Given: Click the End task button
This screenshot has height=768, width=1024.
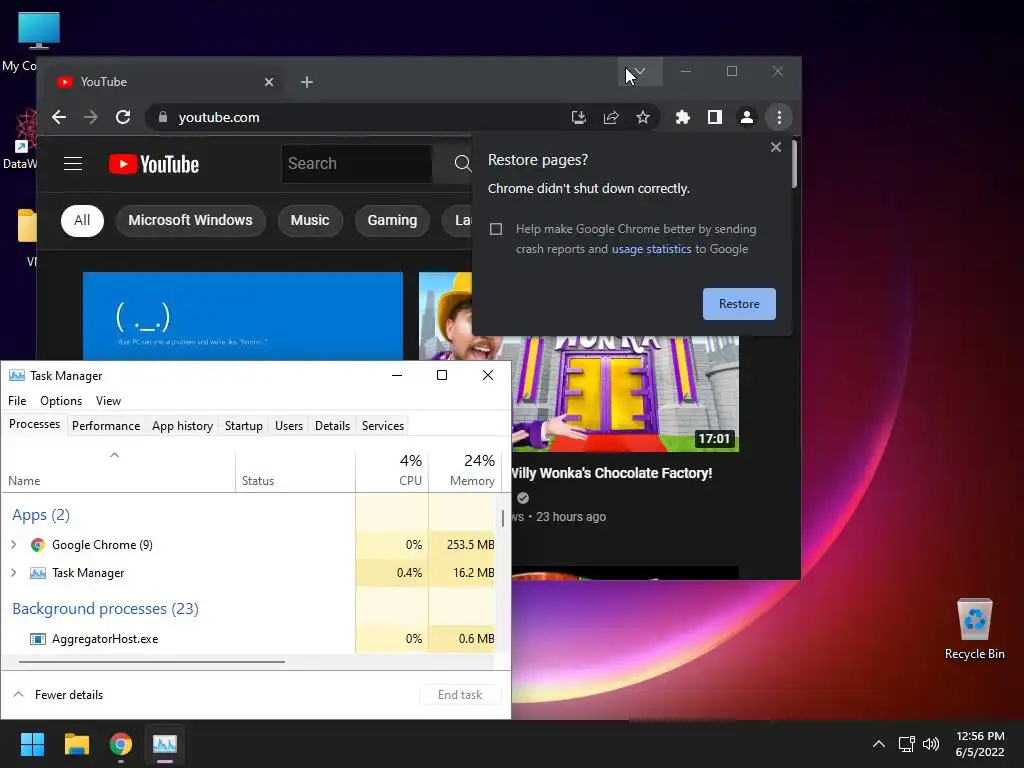Looking at the screenshot, I should click(x=460, y=695).
